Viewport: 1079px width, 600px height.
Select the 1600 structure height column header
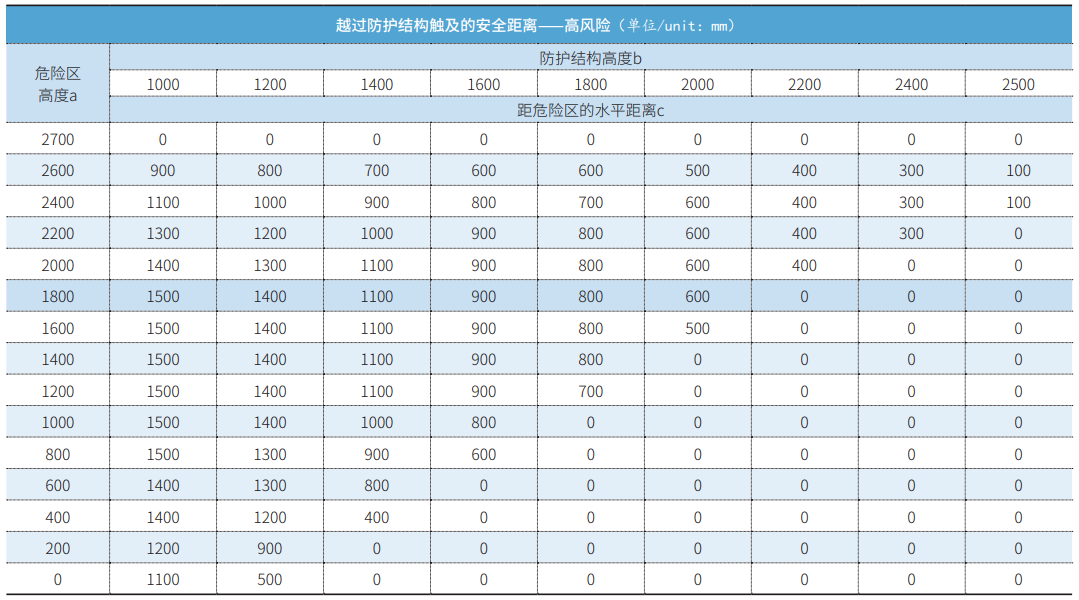(x=484, y=85)
